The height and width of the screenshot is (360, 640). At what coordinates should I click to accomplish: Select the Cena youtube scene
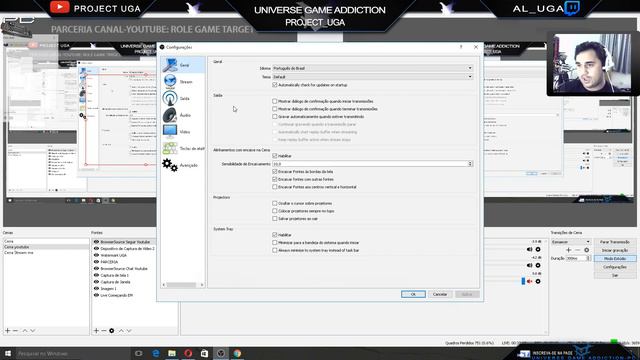point(46,247)
